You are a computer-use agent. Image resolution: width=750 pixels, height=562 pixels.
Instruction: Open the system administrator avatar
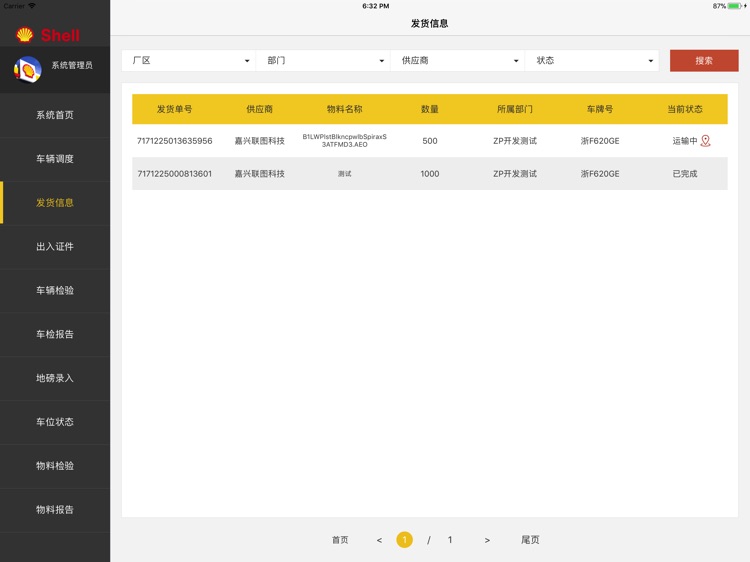coord(28,70)
